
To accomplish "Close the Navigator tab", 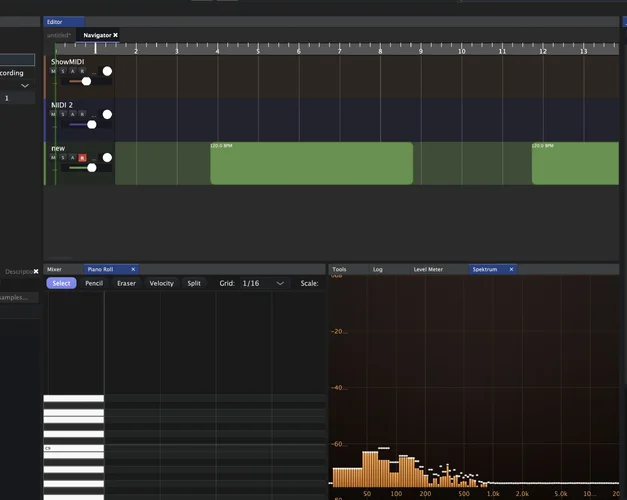I will click(116, 35).
